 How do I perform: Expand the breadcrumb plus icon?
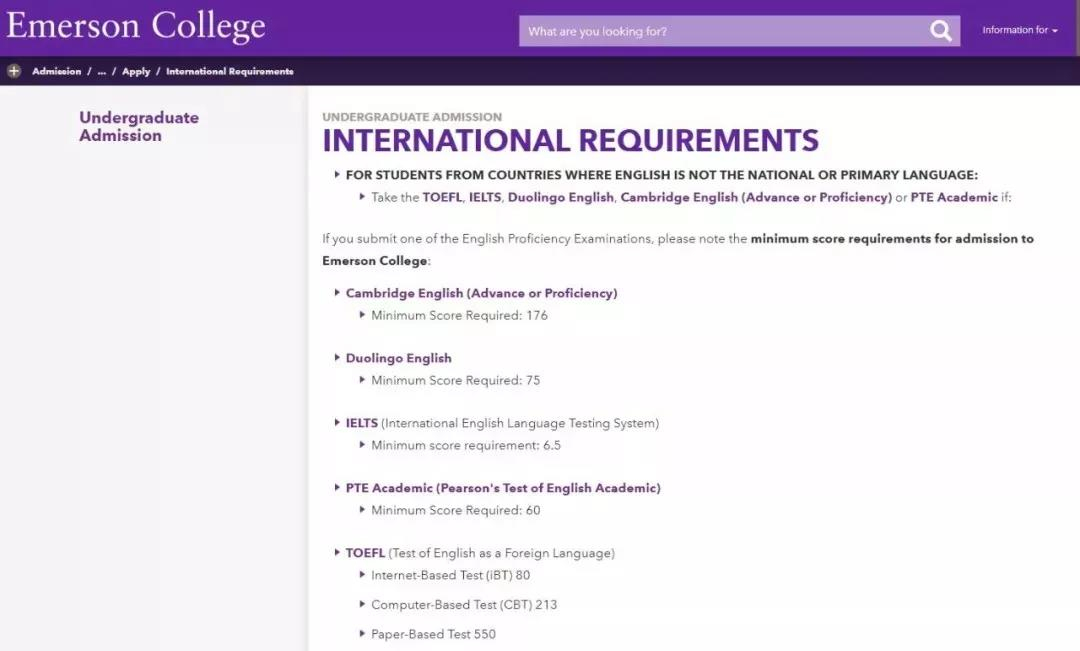(x=14, y=71)
